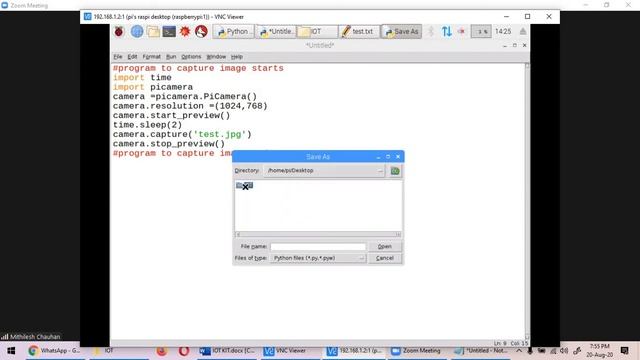Open the network up-down arrows icon
Screen dimensions: 640x360
447,31
